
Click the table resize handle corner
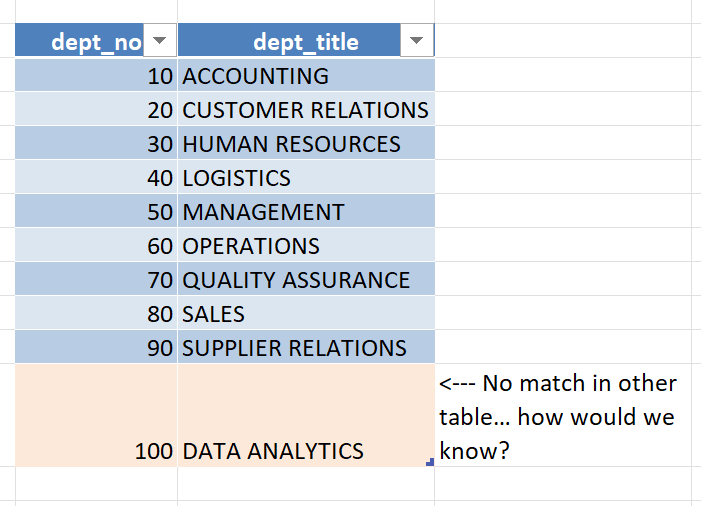pos(430,462)
